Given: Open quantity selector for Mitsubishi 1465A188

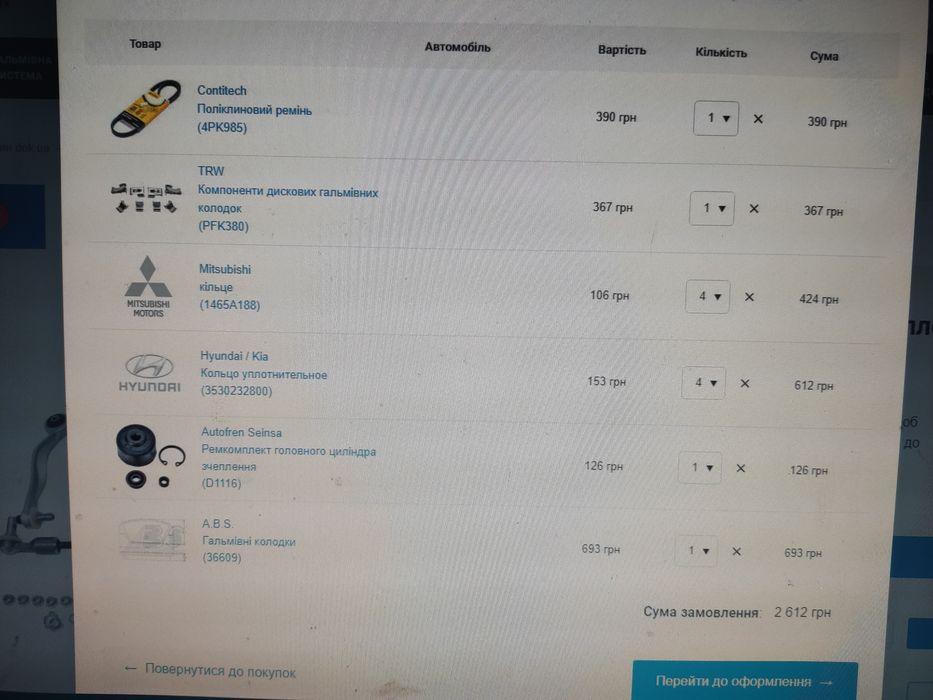Looking at the screenshot, I should [x=707, y=296].
